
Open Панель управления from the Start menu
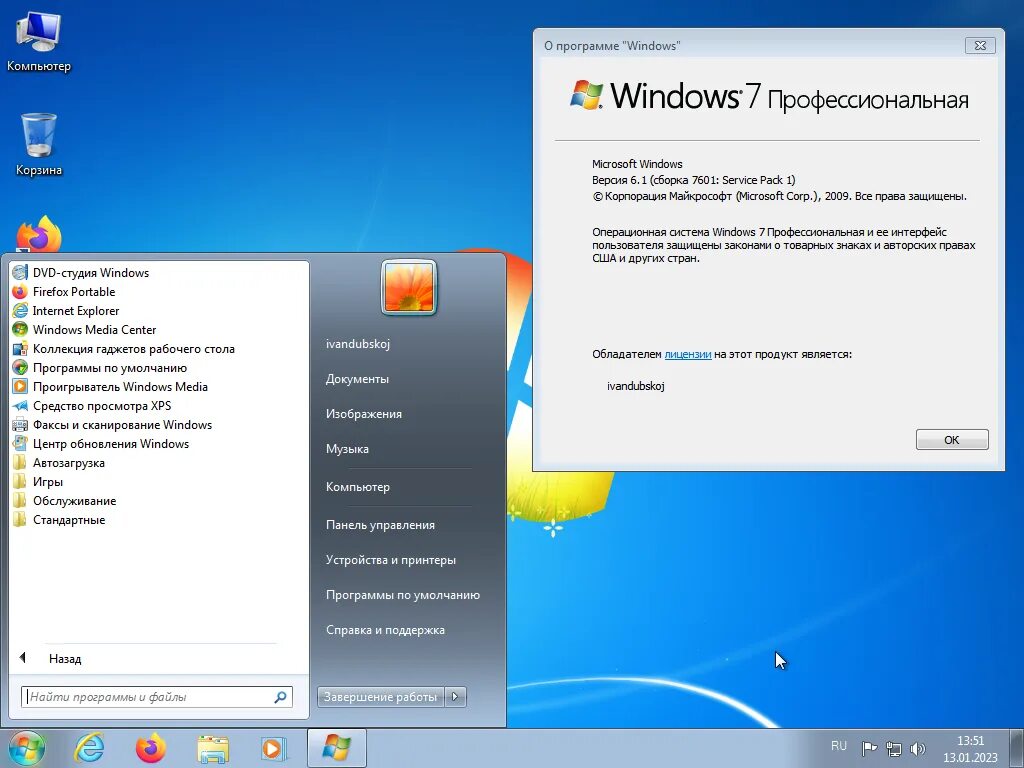pyautogui.click(x=380, y=524)
